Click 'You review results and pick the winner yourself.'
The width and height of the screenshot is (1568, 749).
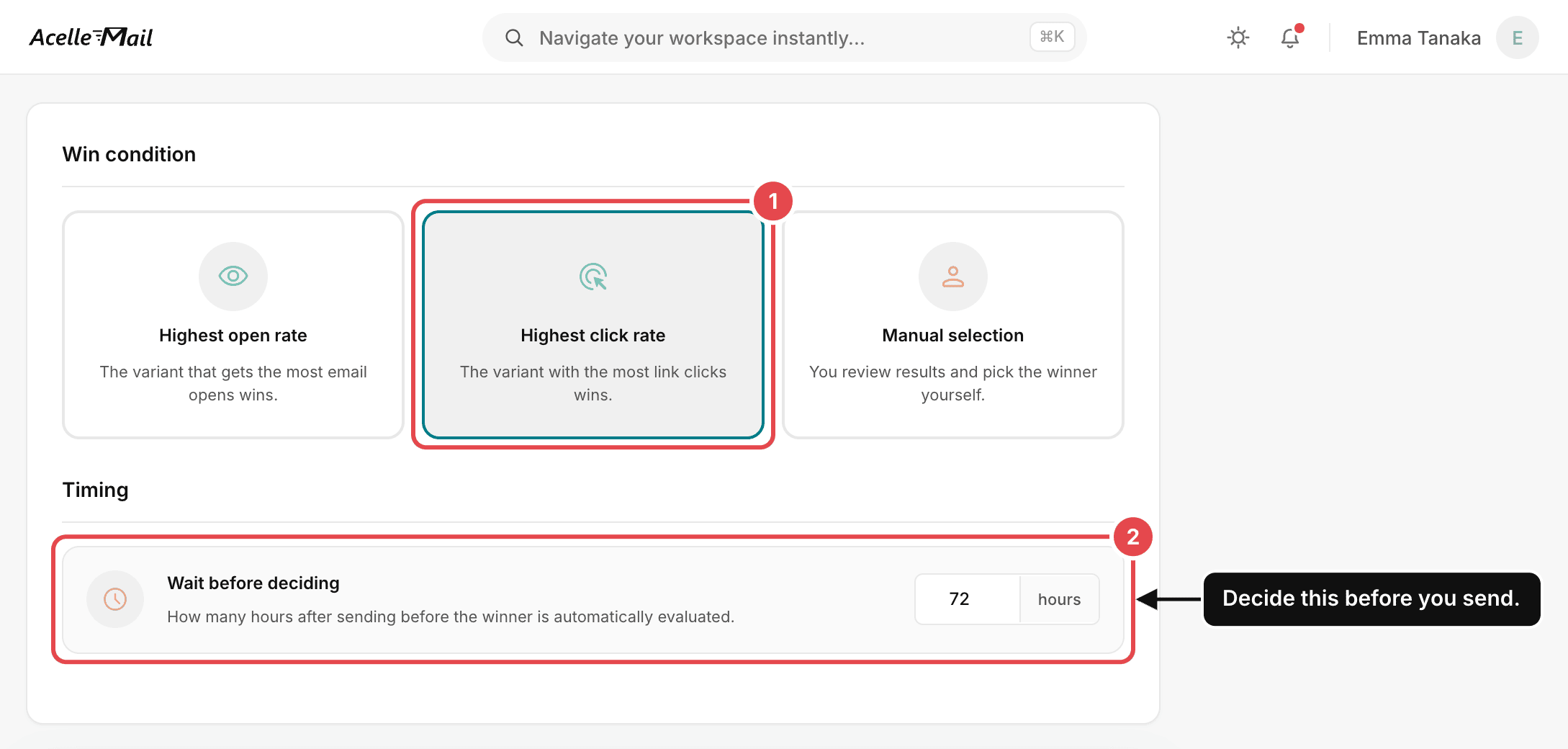click(x=953, y=383)
